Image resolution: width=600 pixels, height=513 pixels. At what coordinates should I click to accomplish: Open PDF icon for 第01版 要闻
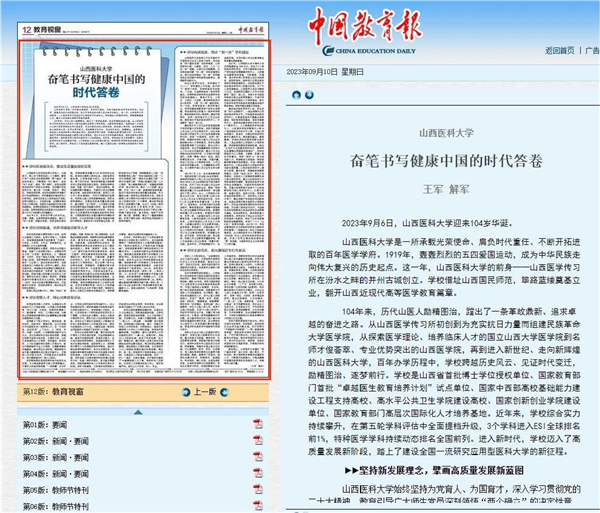[x=258, y=424]
